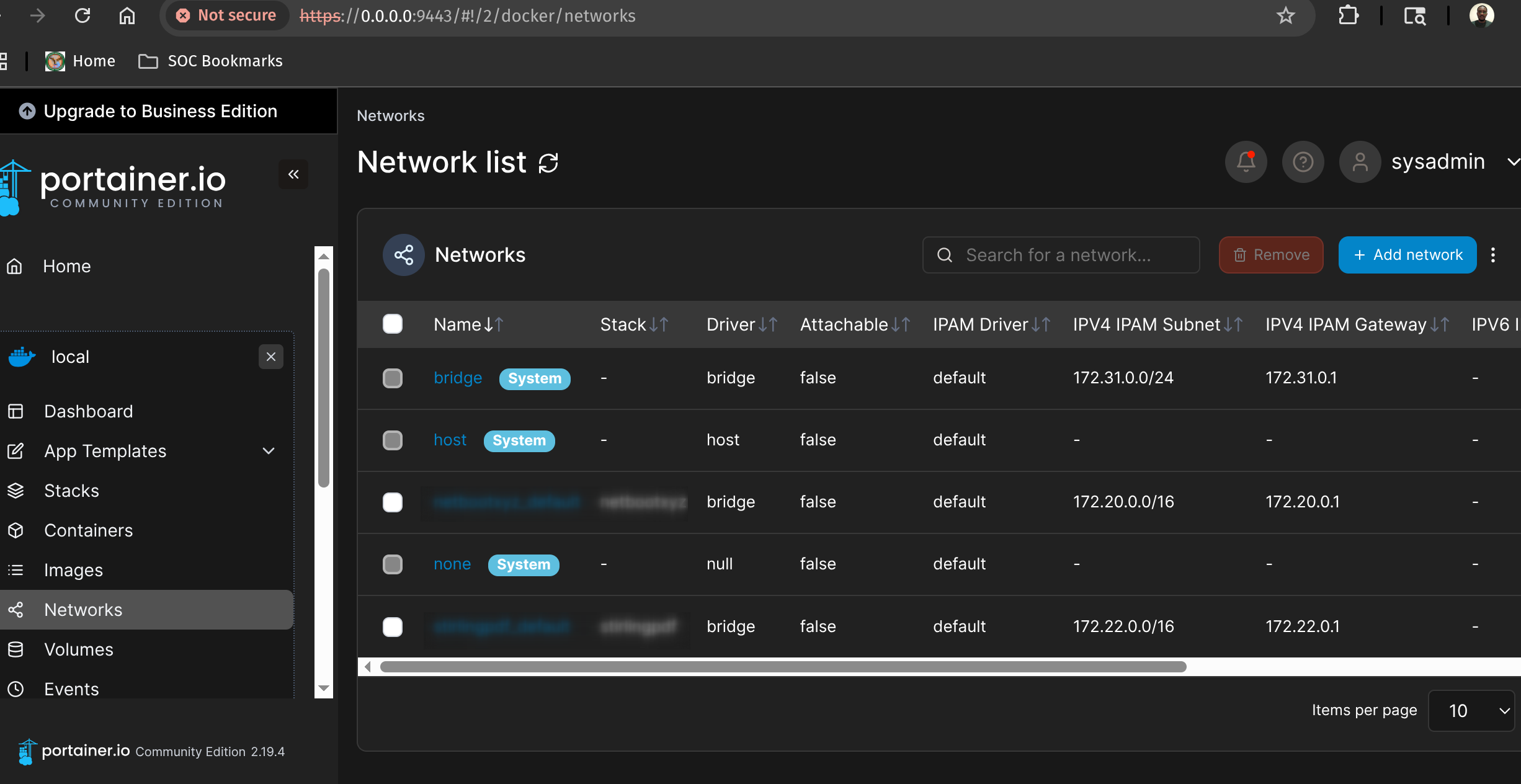Screen dimensions: 1521x784
Task: Open the help question mark icon
Action: [1303, 162]
